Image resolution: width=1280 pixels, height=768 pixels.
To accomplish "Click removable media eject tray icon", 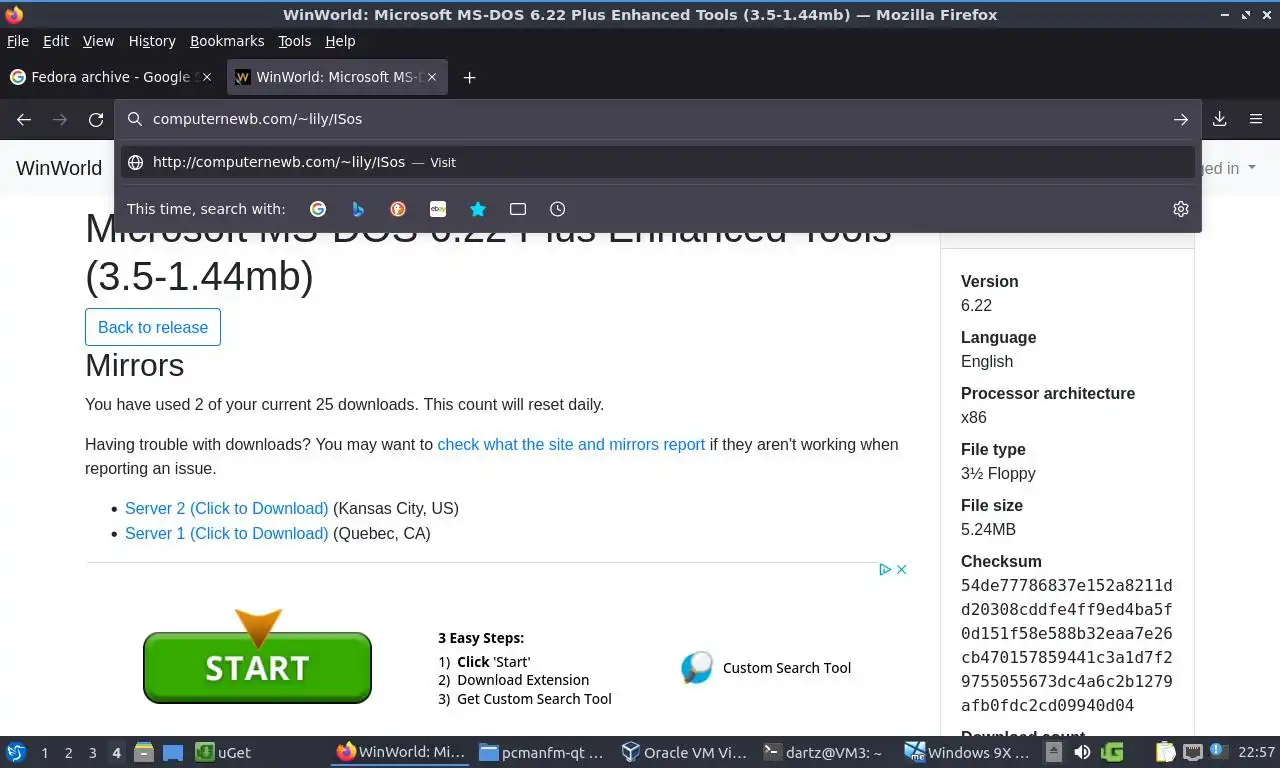I will (x=1056, y=752).
